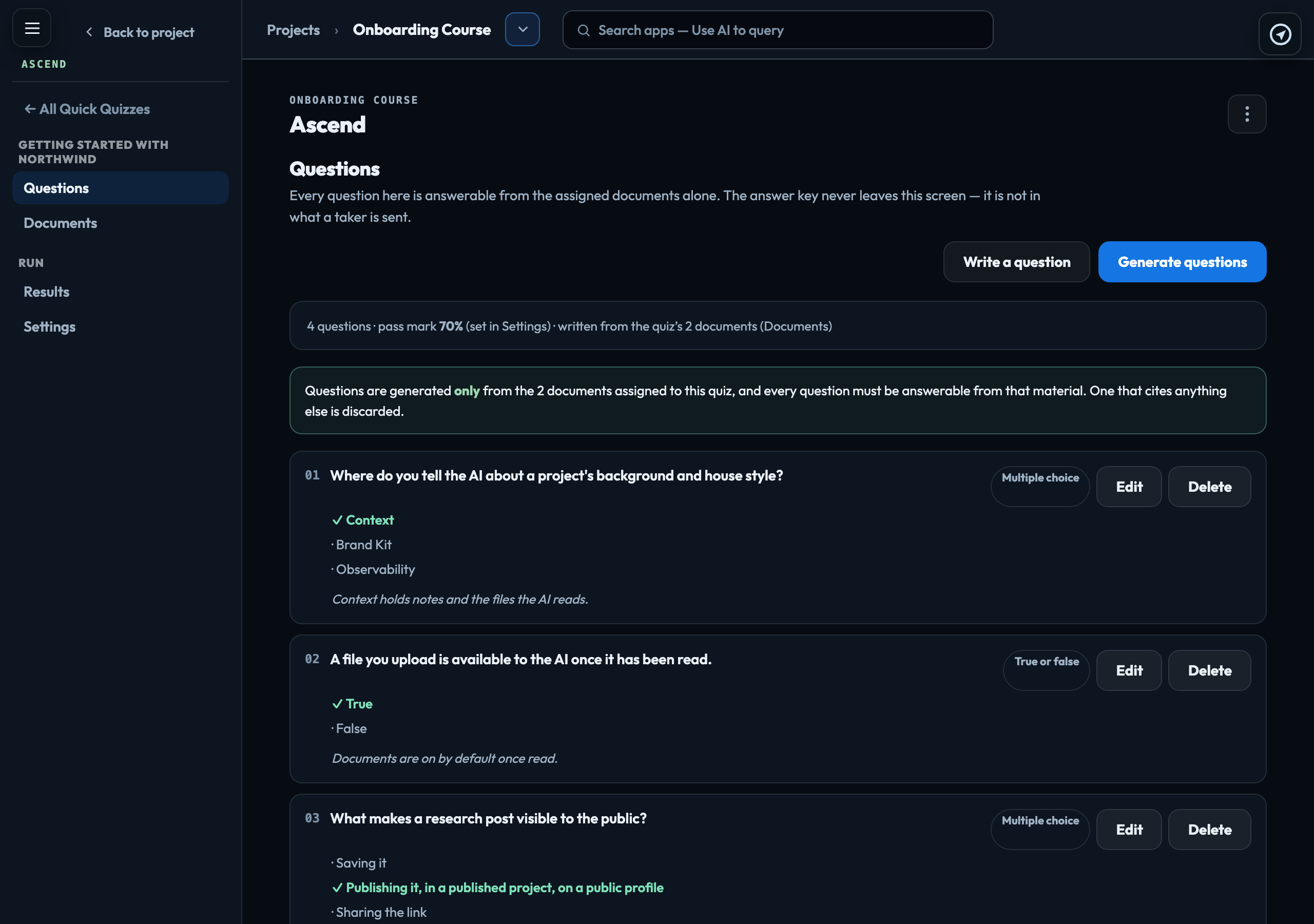The height and width of the screenshot is (924, 1314).
Task: Edit question 01 about project background
Action: 1129,487
